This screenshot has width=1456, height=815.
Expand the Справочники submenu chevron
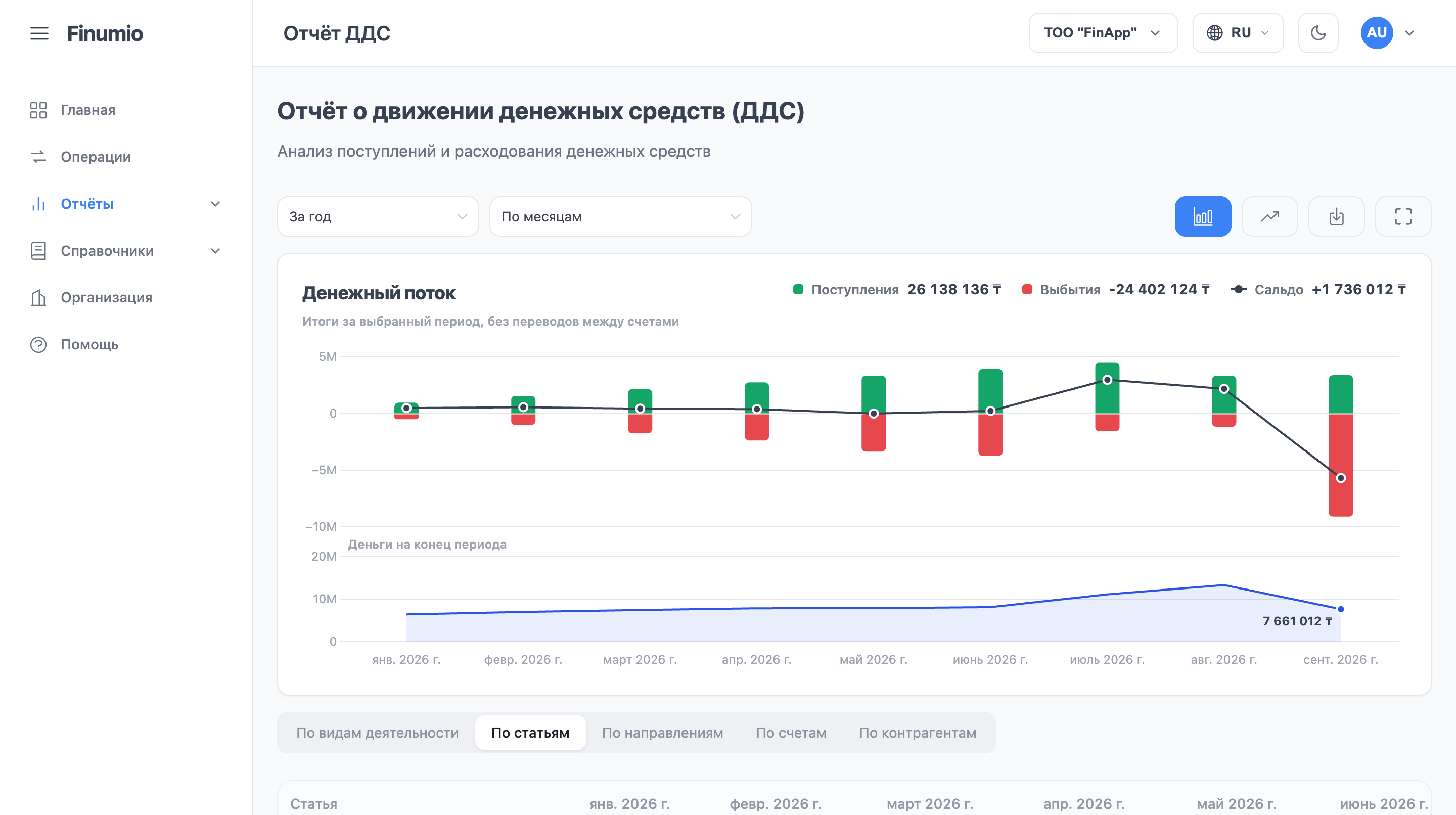215,251
